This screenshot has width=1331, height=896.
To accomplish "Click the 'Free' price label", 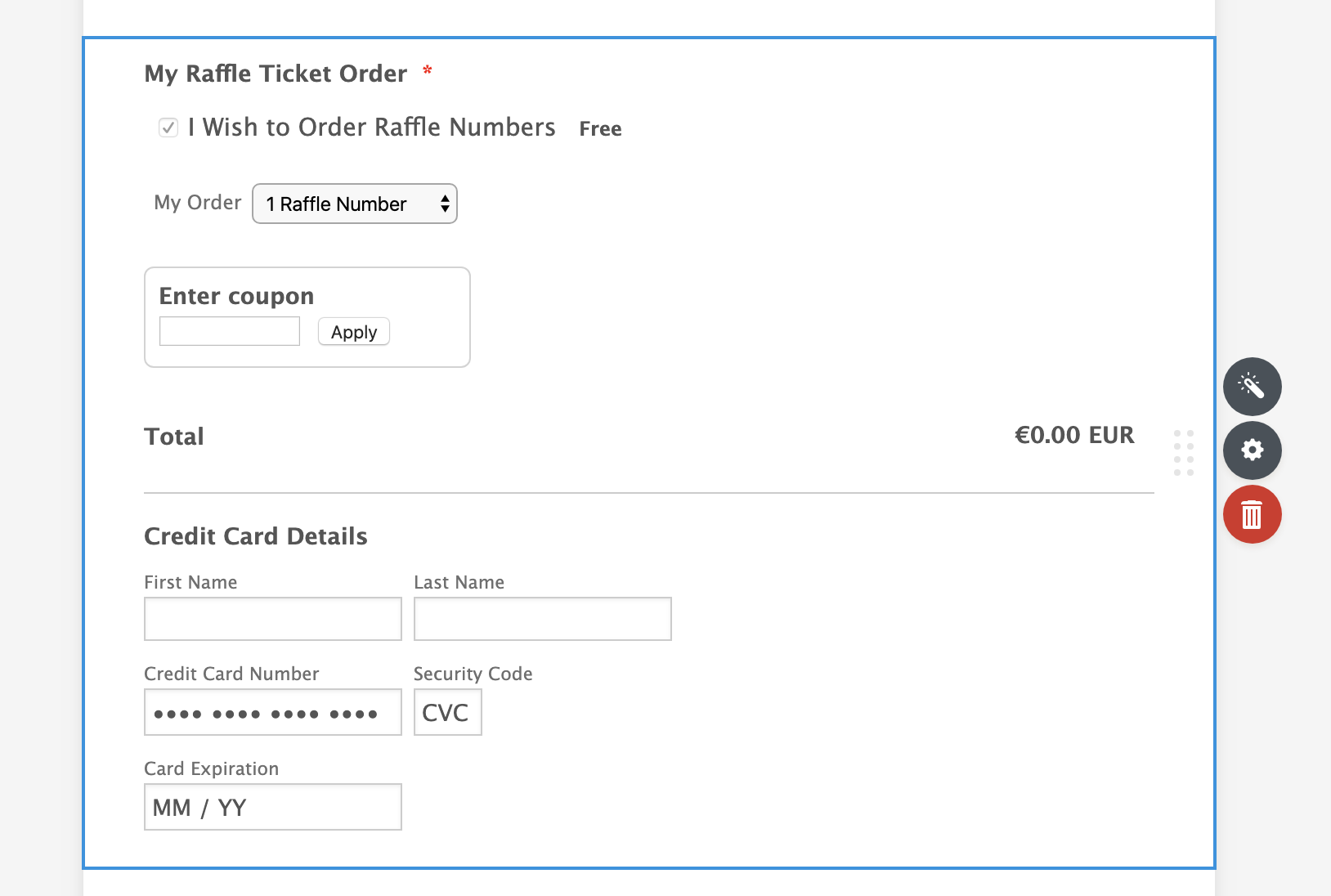I will 600,129.
